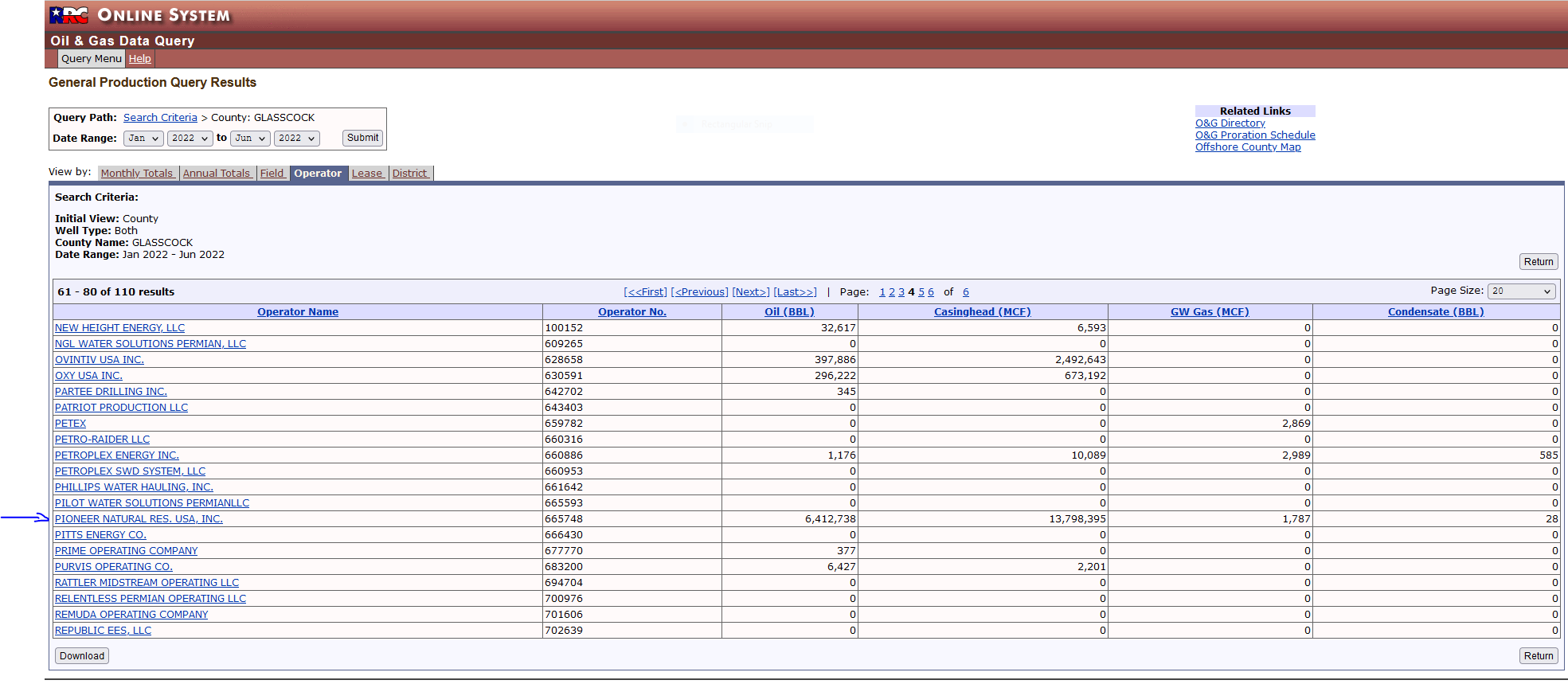Screen dimensions: 1568x684
Task: Sort by Operator Name column
Action: [x=298, y=312]
